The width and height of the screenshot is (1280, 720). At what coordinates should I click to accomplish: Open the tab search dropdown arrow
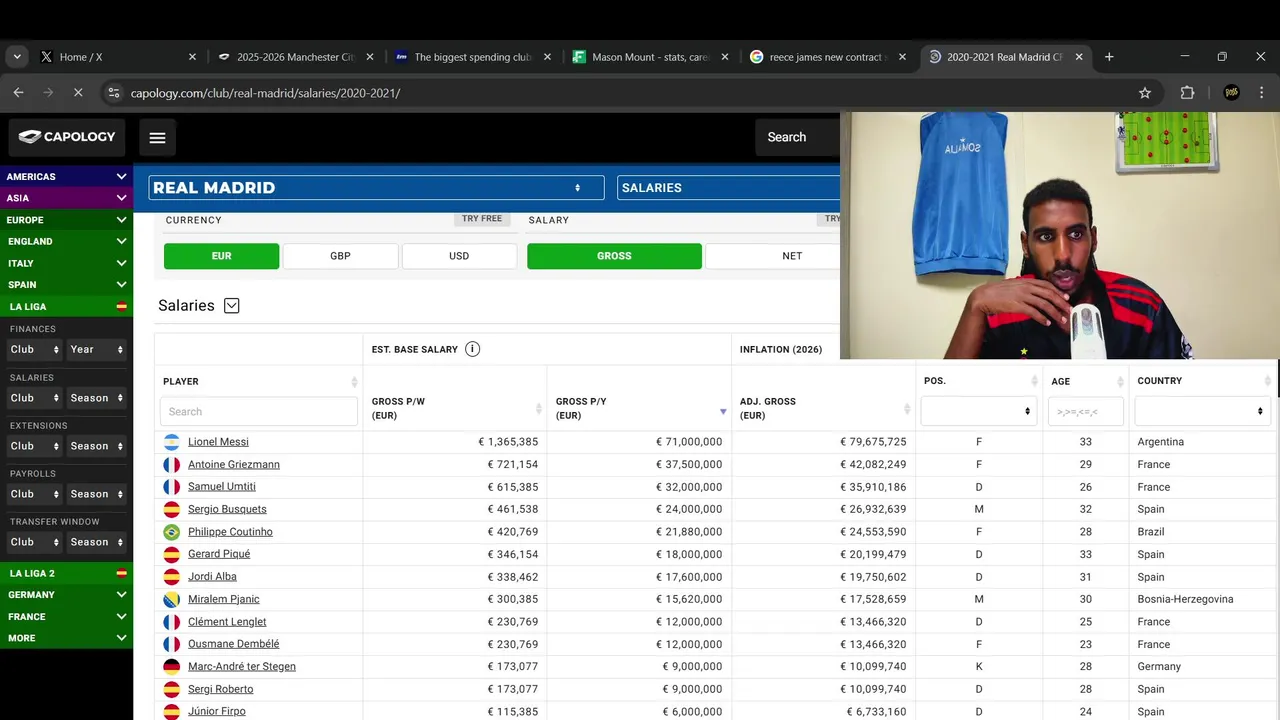coord(17,57)
